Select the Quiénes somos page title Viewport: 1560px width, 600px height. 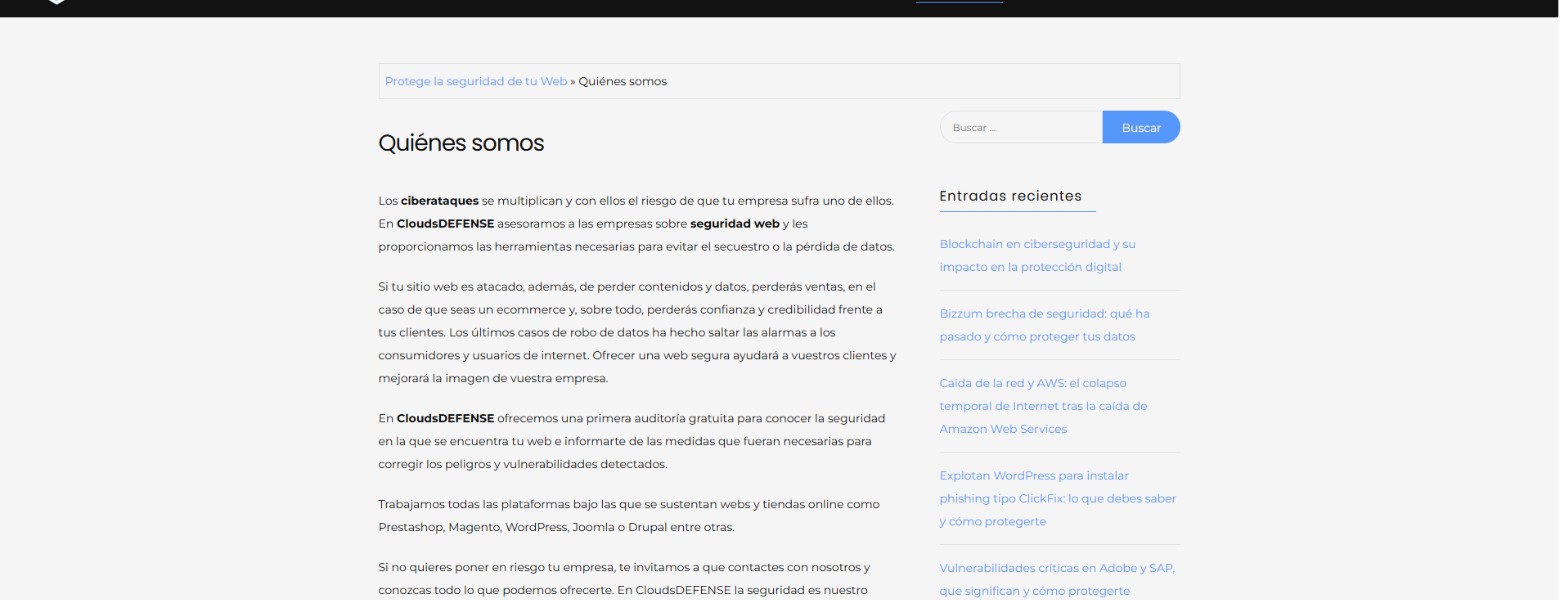pyautogui.click(x=460, y=143)
